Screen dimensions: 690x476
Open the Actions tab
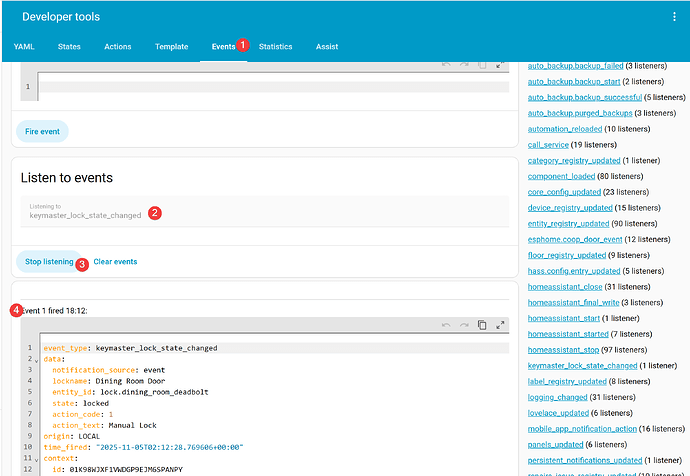click(x=117, y=47)
